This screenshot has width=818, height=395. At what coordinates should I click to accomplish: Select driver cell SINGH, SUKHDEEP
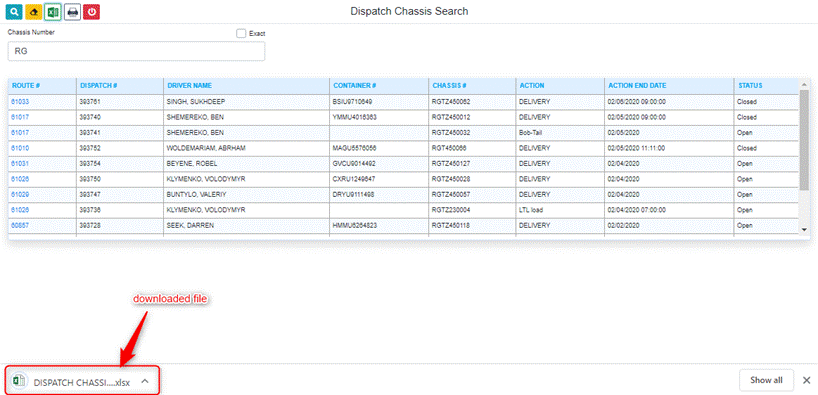point(246,102)
